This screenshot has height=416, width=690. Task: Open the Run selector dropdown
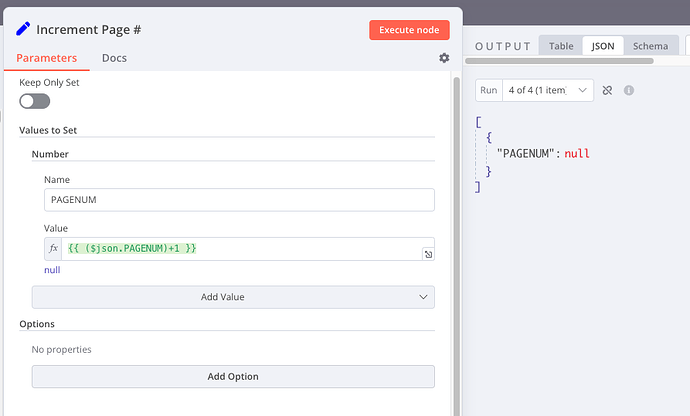click(546, 90)
